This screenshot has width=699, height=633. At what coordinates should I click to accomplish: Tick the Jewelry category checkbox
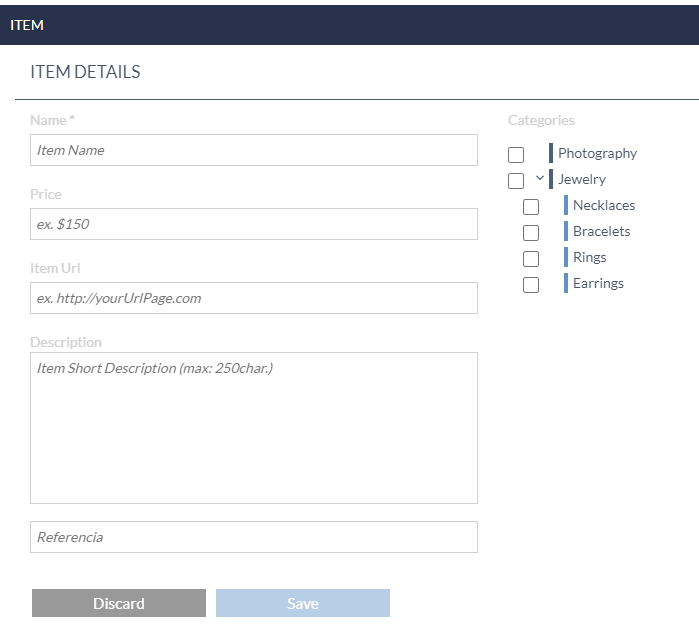point(516,181)
